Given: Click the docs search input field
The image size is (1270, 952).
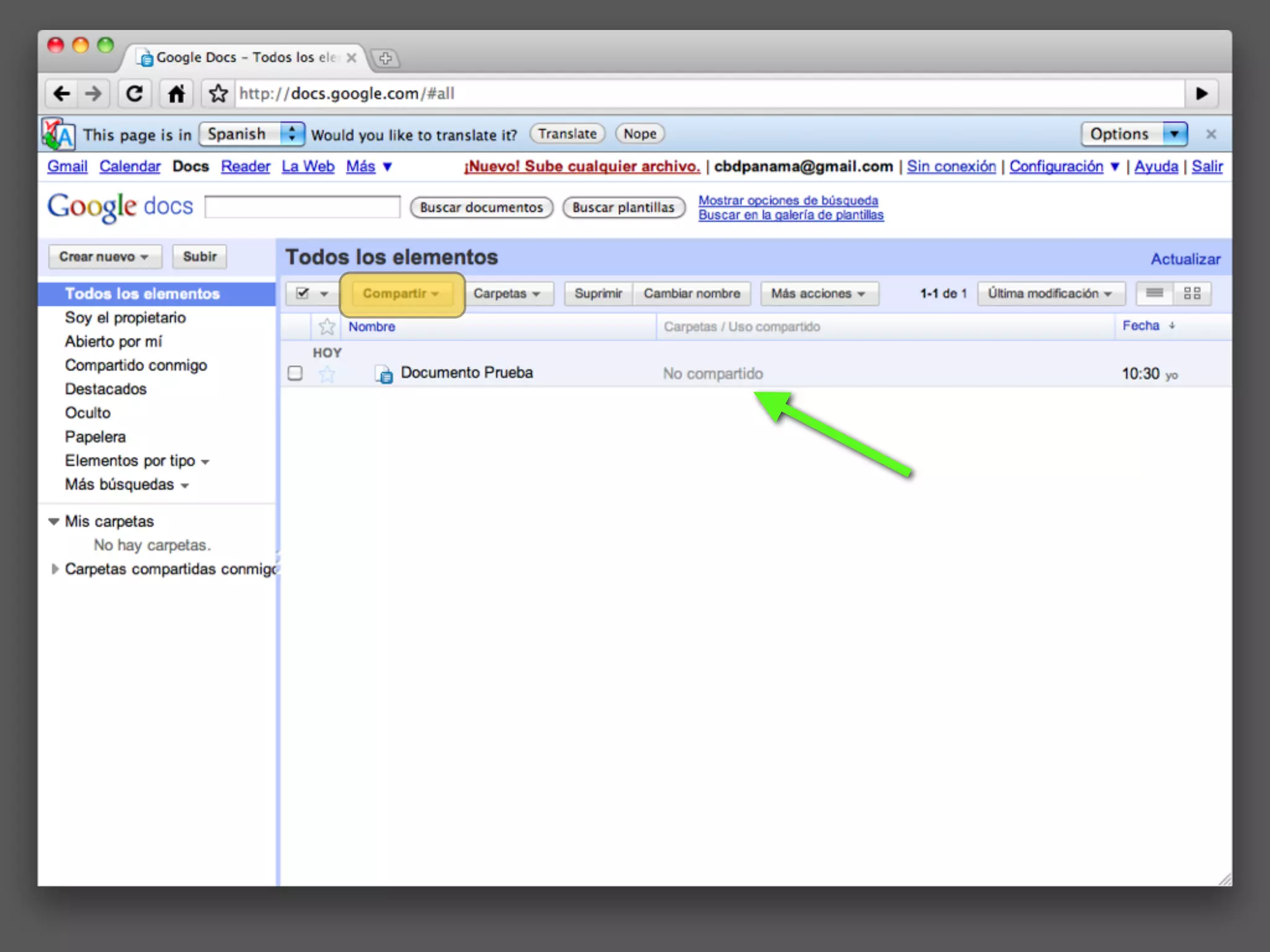Looking at the screenshot, I should 302,207.
